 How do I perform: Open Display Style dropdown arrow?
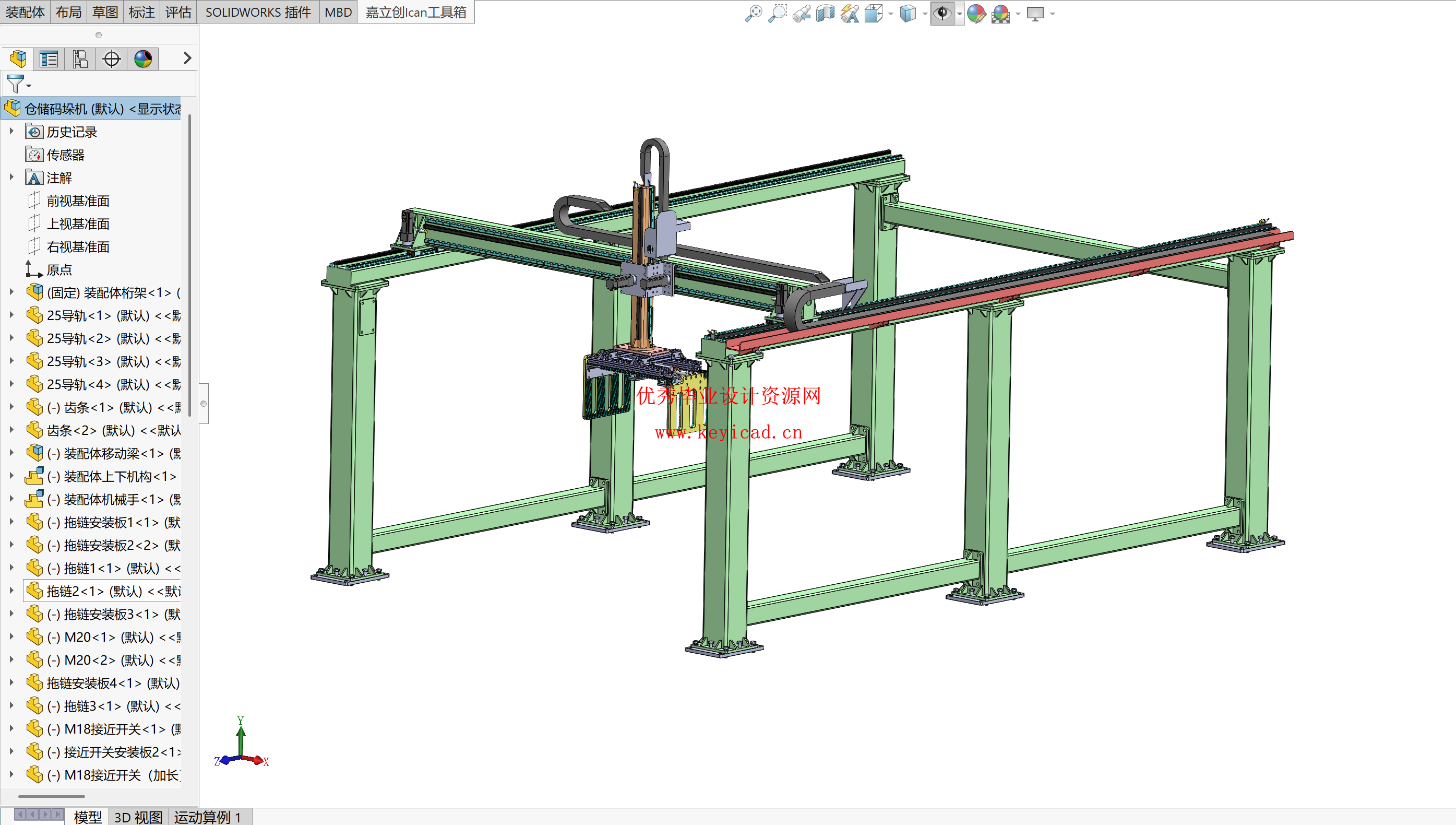click(925, 14)
